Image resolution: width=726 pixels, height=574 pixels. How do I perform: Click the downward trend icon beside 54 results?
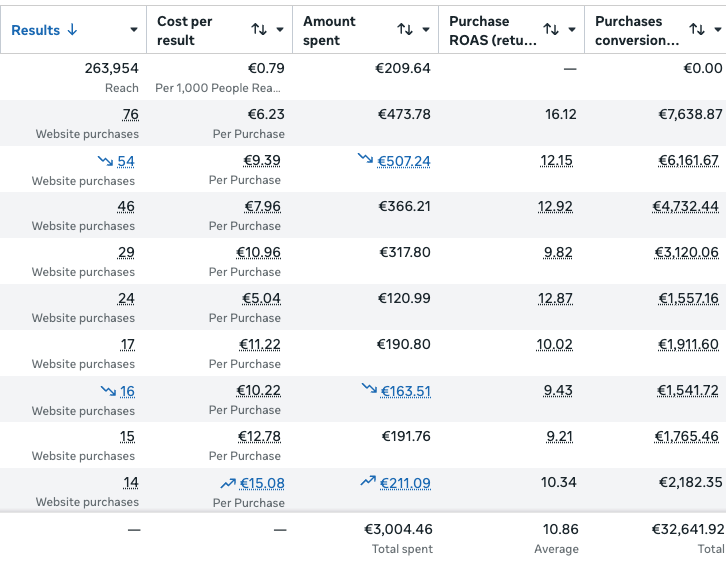point(105,161)
